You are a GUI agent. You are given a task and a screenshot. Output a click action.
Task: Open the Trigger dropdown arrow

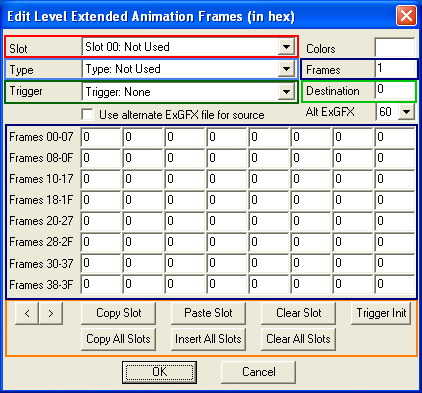(x=286, y=91)
